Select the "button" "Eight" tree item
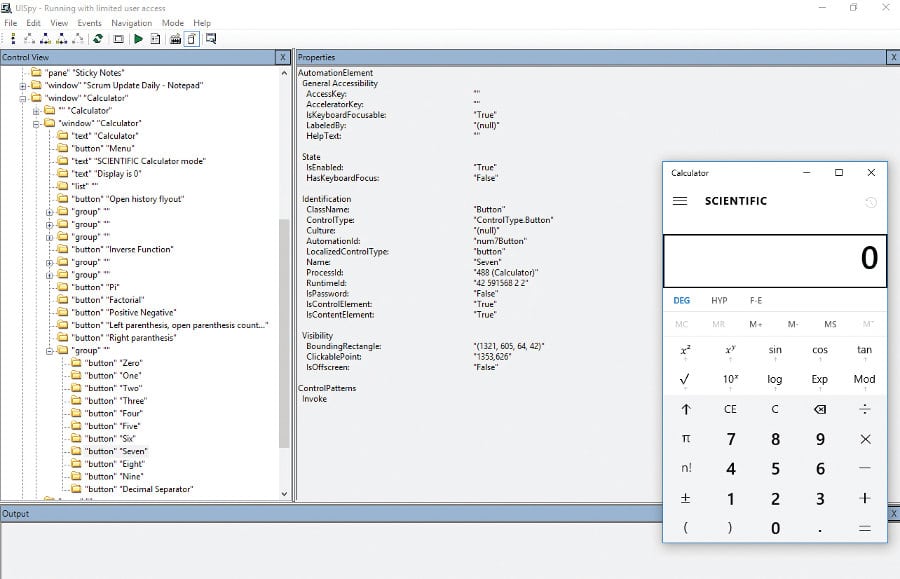This screenshot has width=900, height=579. [x=116, y=464]
